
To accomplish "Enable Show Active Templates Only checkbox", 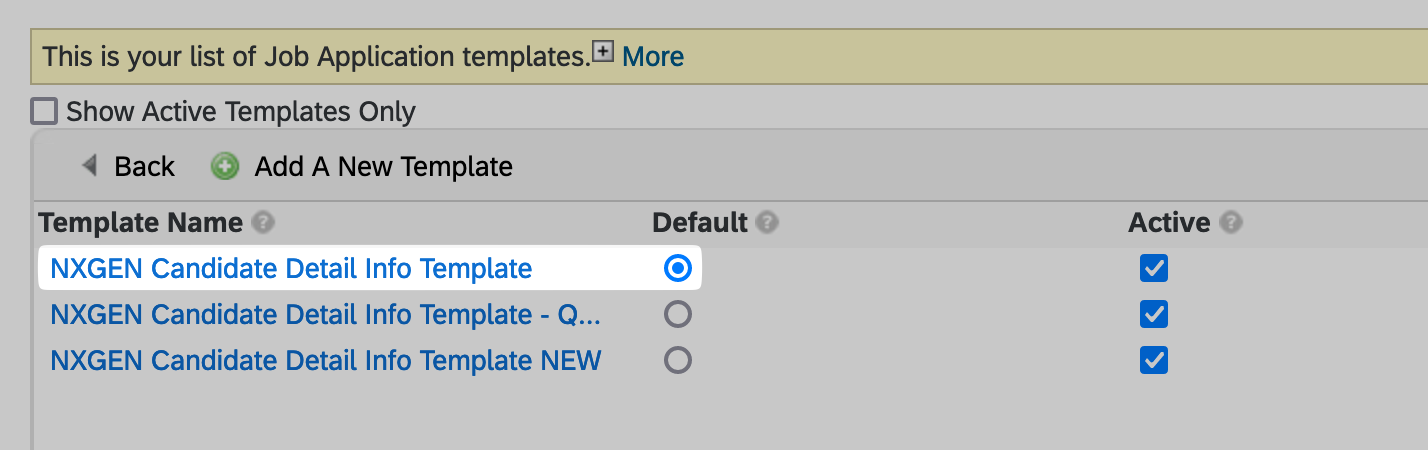I will [x=45, y=110].
